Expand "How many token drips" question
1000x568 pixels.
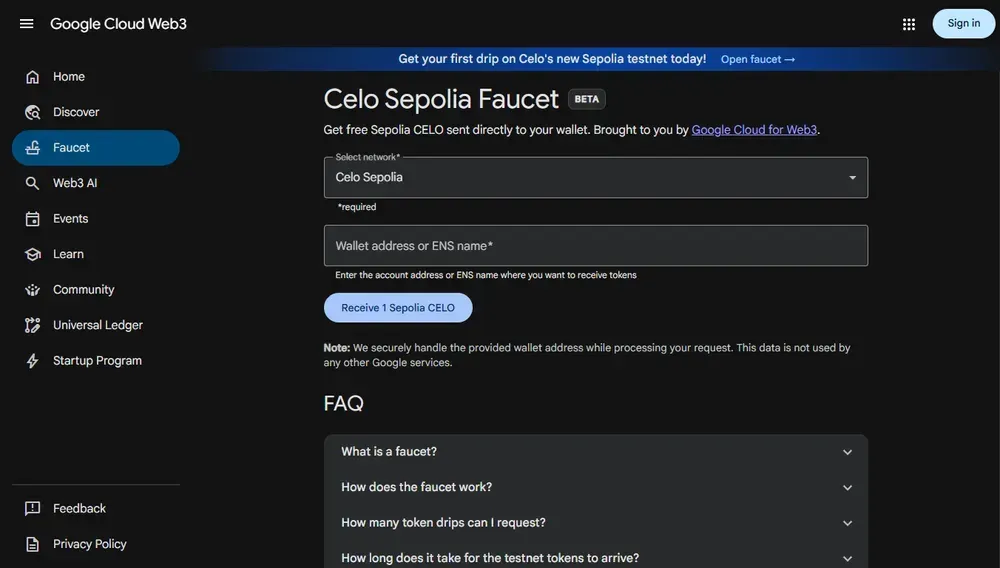click(x=595, y=523)
